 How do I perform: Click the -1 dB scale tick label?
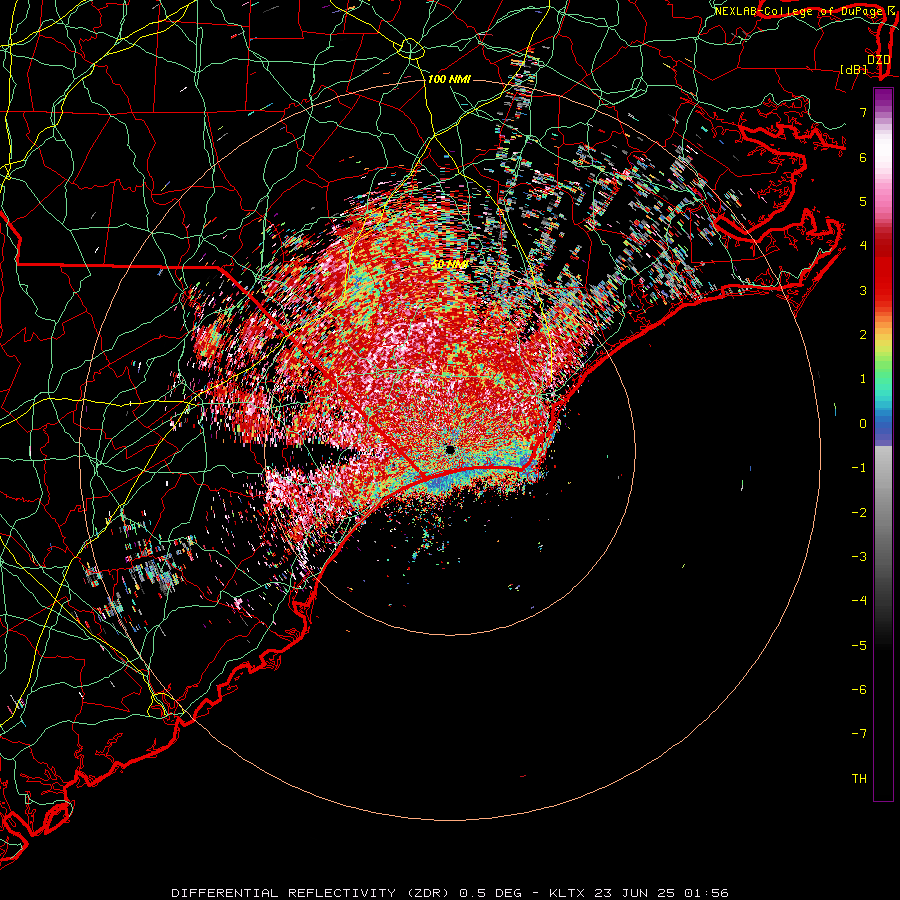click(859, 468)
